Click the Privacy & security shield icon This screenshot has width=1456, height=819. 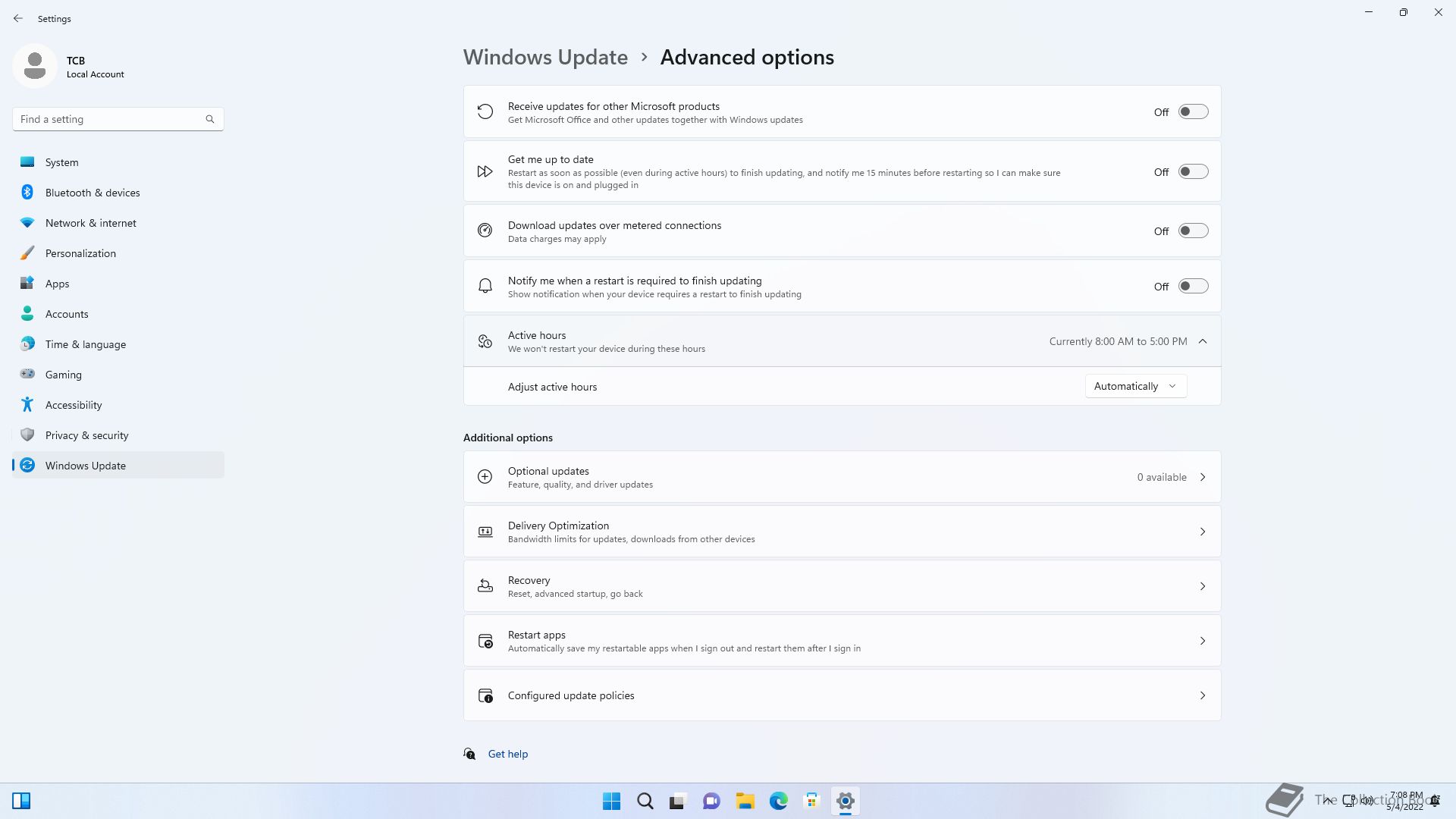27,435
